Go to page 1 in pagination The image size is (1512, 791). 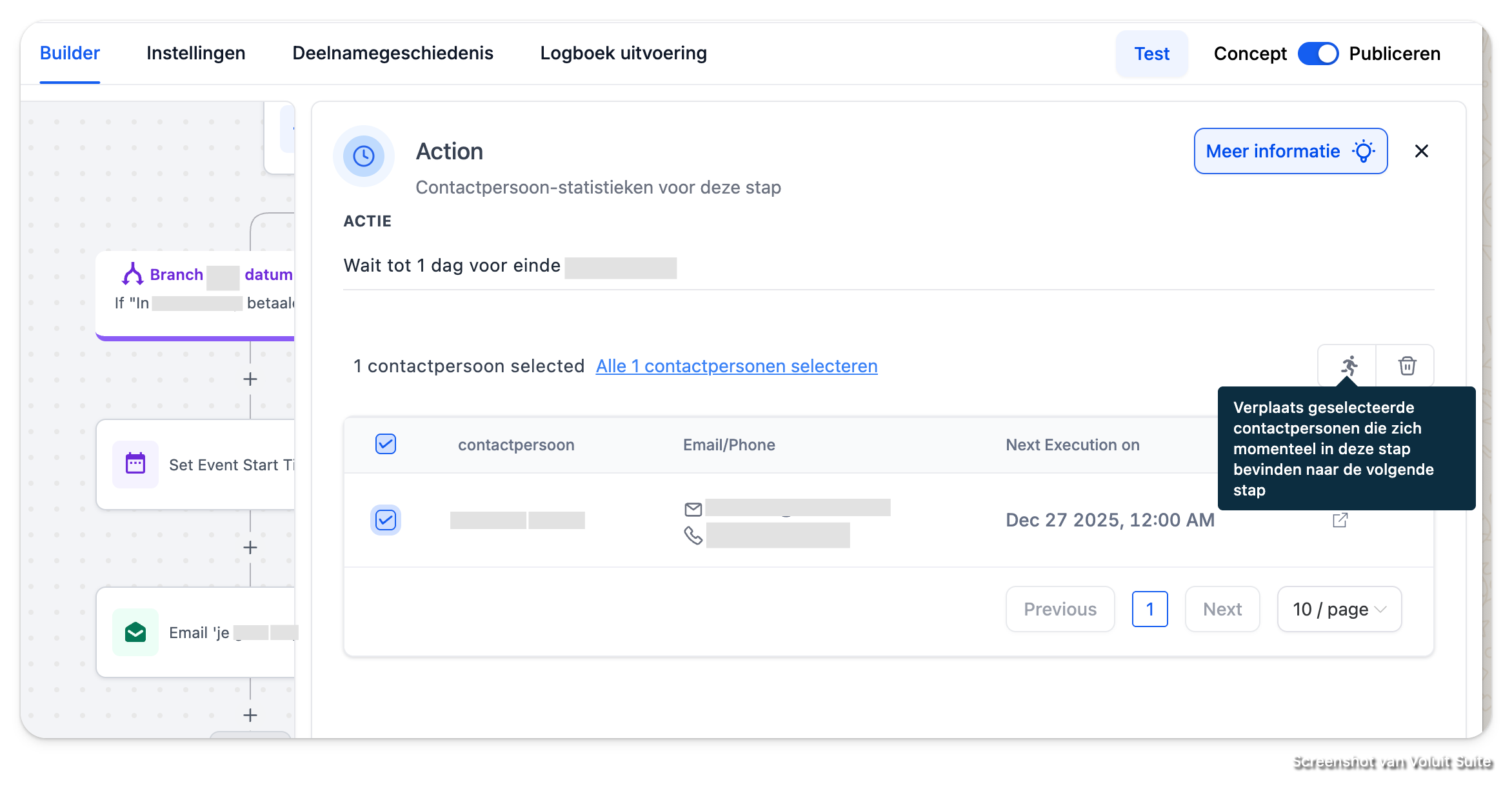[1149, 609]
